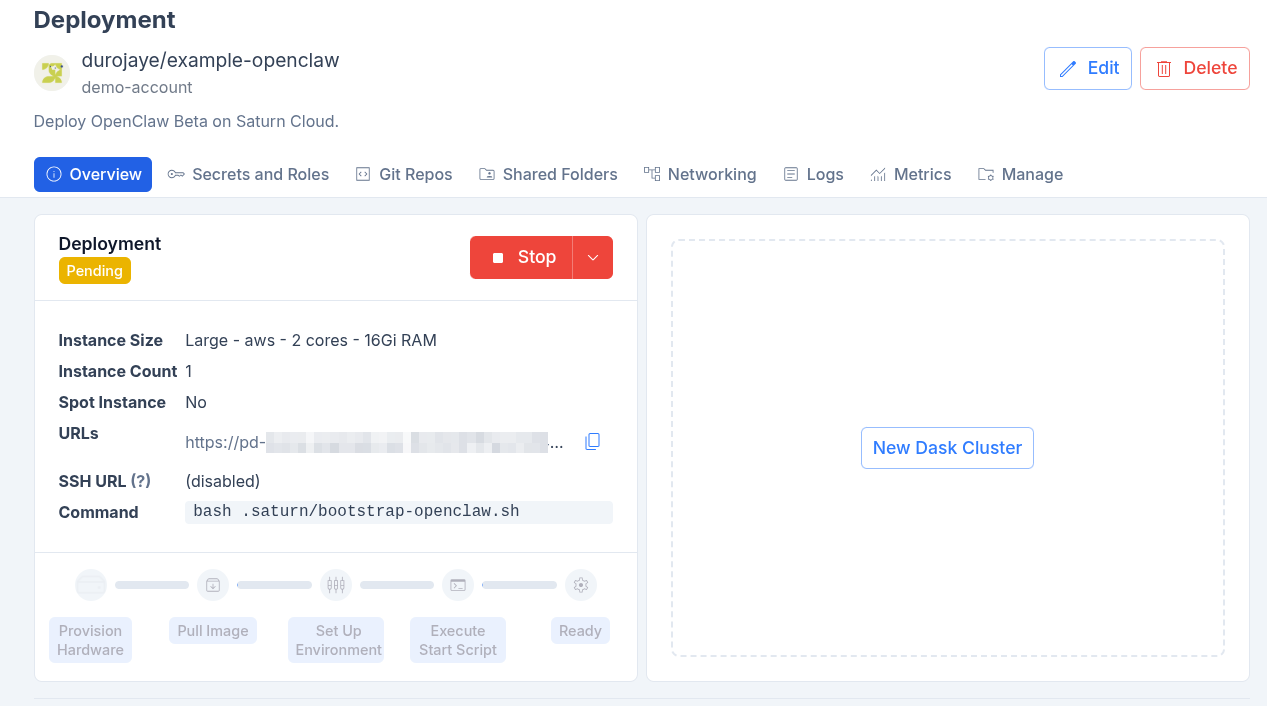The width and height of the screenshot is (1267, 706).
Task: Click the Edit button
Action: tap(1088, 68)
